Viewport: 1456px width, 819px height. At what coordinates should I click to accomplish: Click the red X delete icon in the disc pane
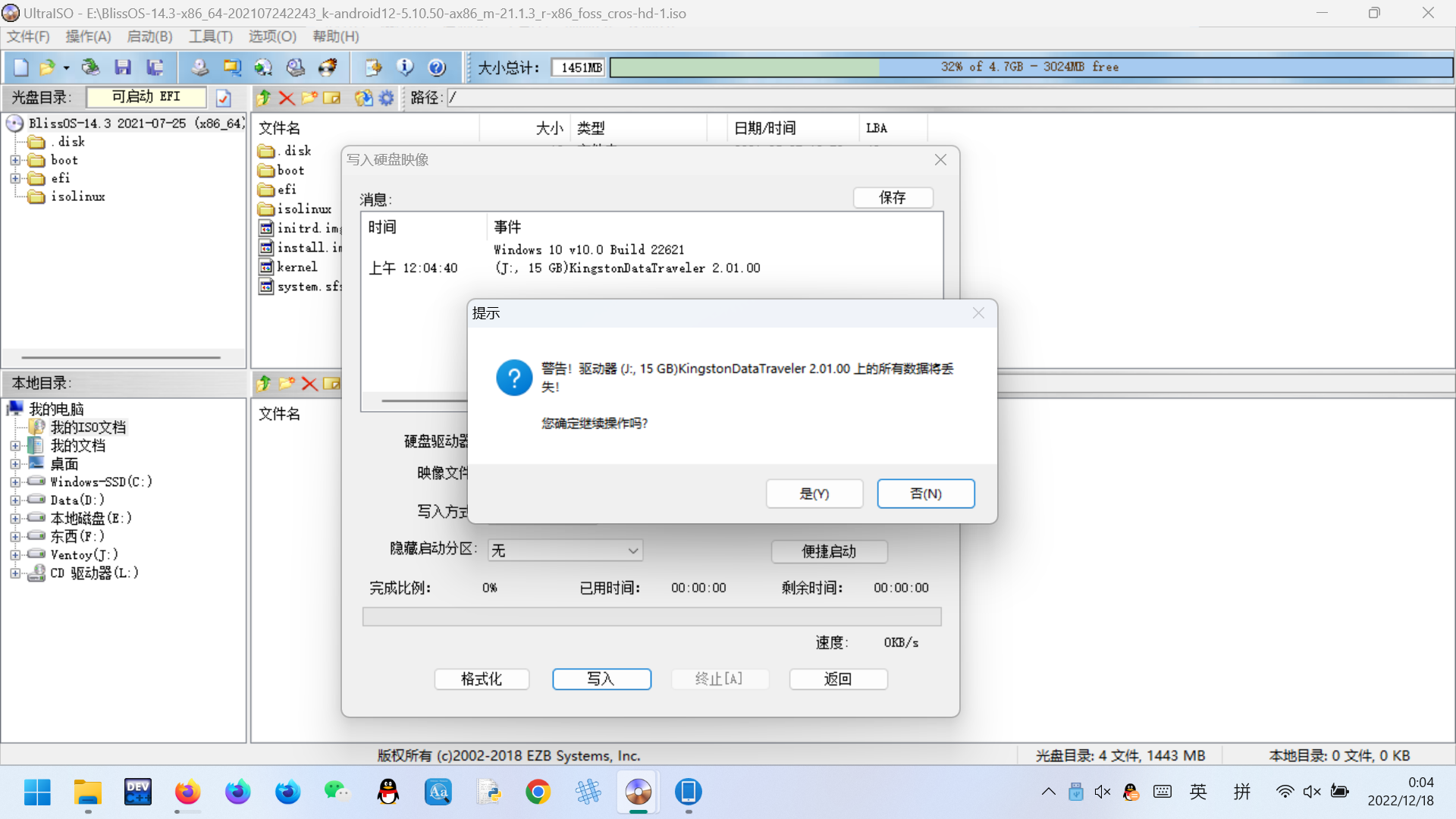pos(286,98)
